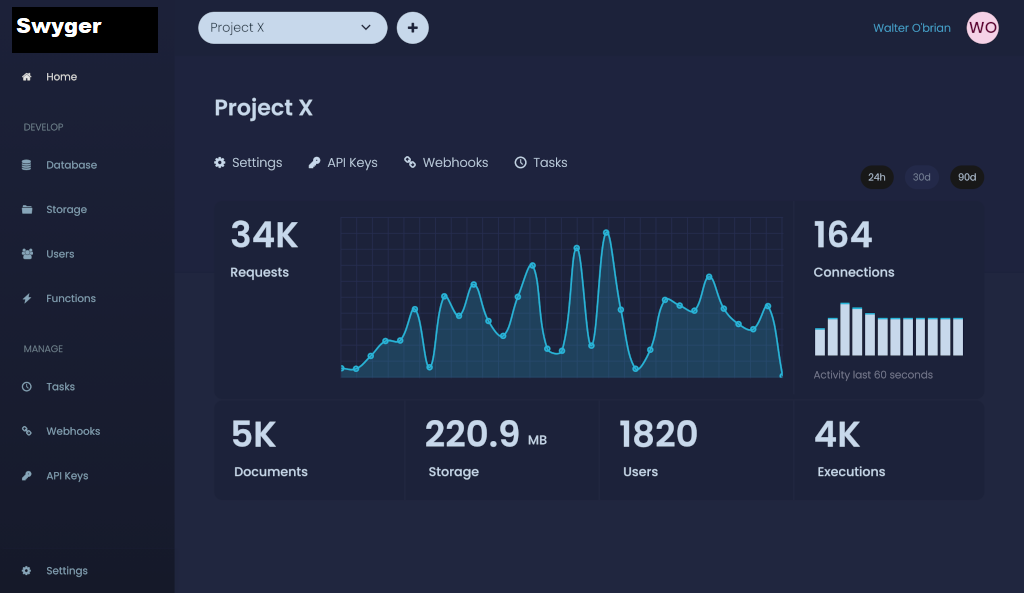Image resolution: width=1024 pixels, height=593 pixels.
Task: Set chart range to 90d
Action: click(966, 177)
